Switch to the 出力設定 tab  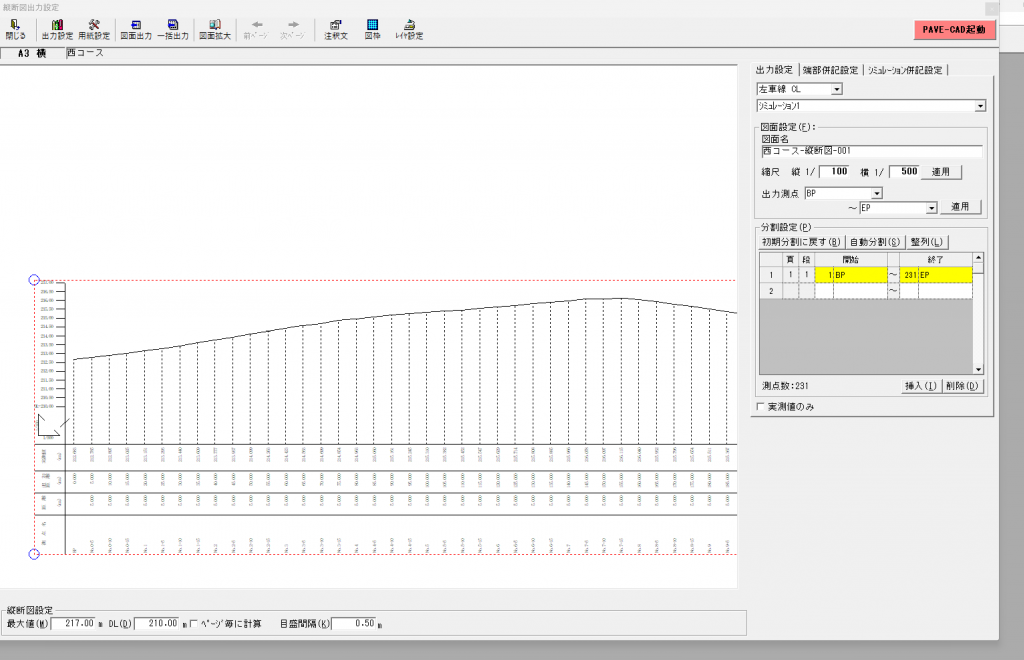[x=774, y=70]
